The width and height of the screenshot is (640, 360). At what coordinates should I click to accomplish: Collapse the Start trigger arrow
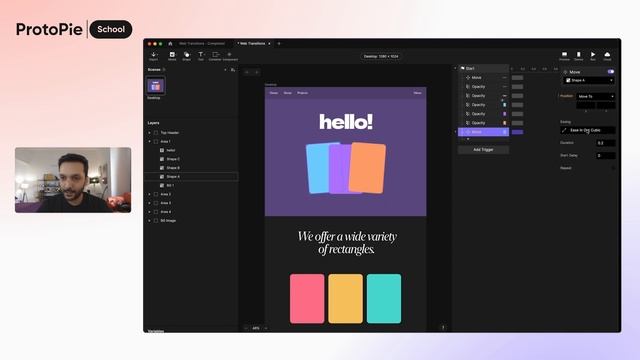click(x=456, y=68)
